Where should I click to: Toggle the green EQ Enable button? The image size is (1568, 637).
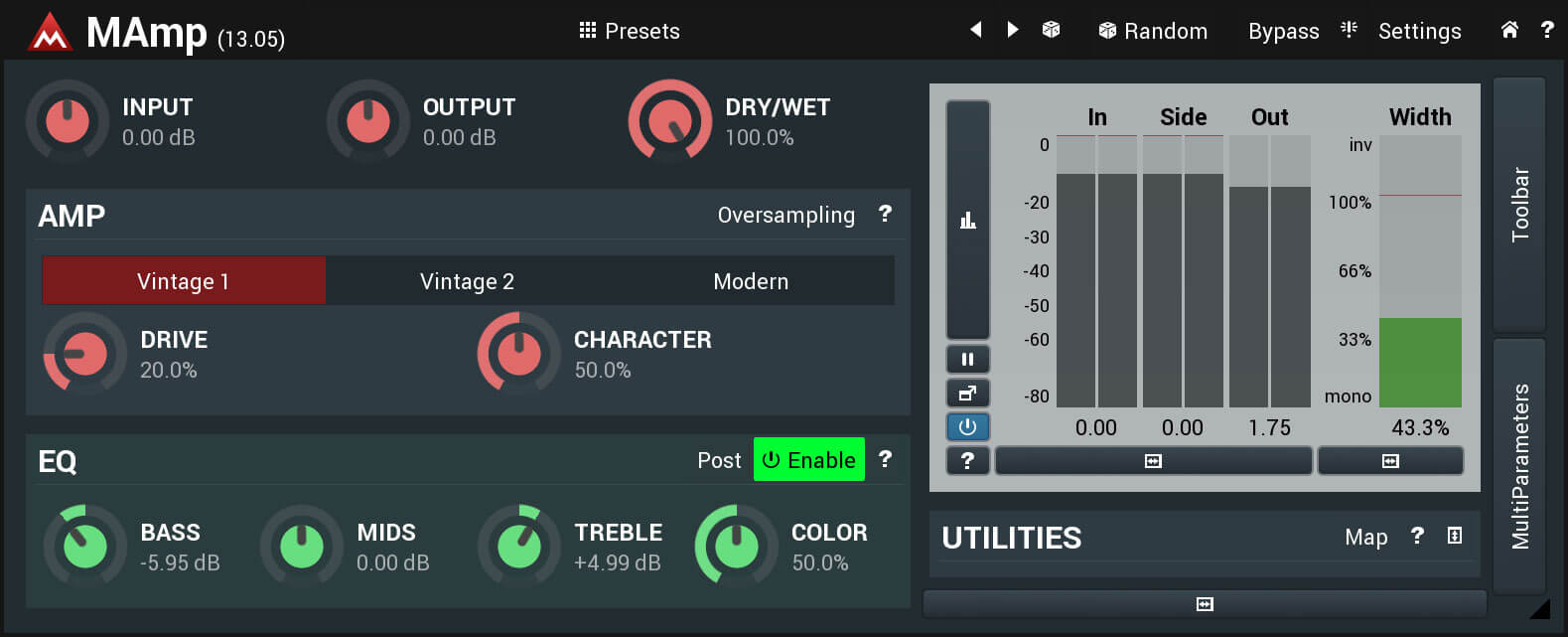coord(809,459)
